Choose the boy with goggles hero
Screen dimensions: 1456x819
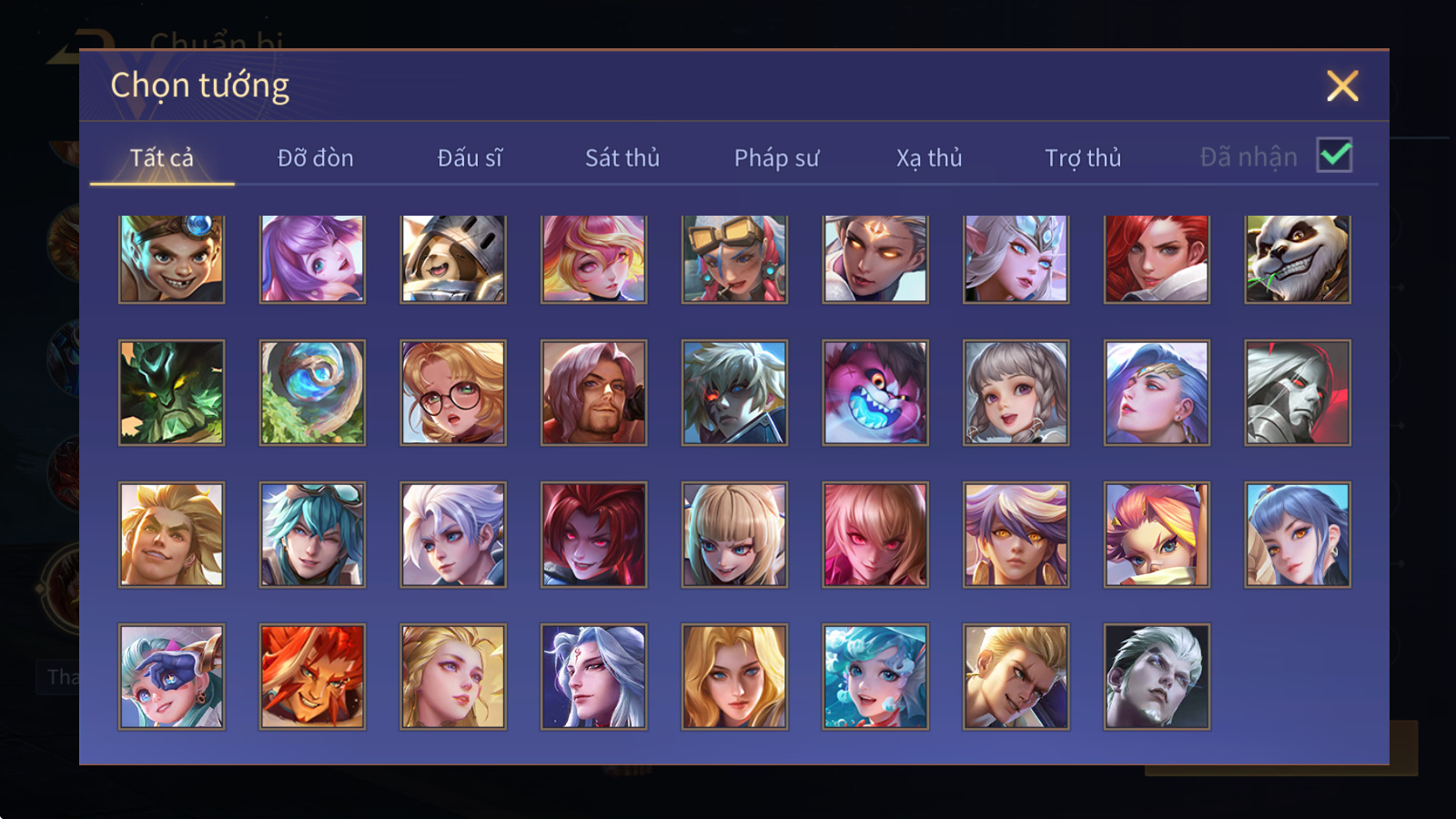(171, 258)
